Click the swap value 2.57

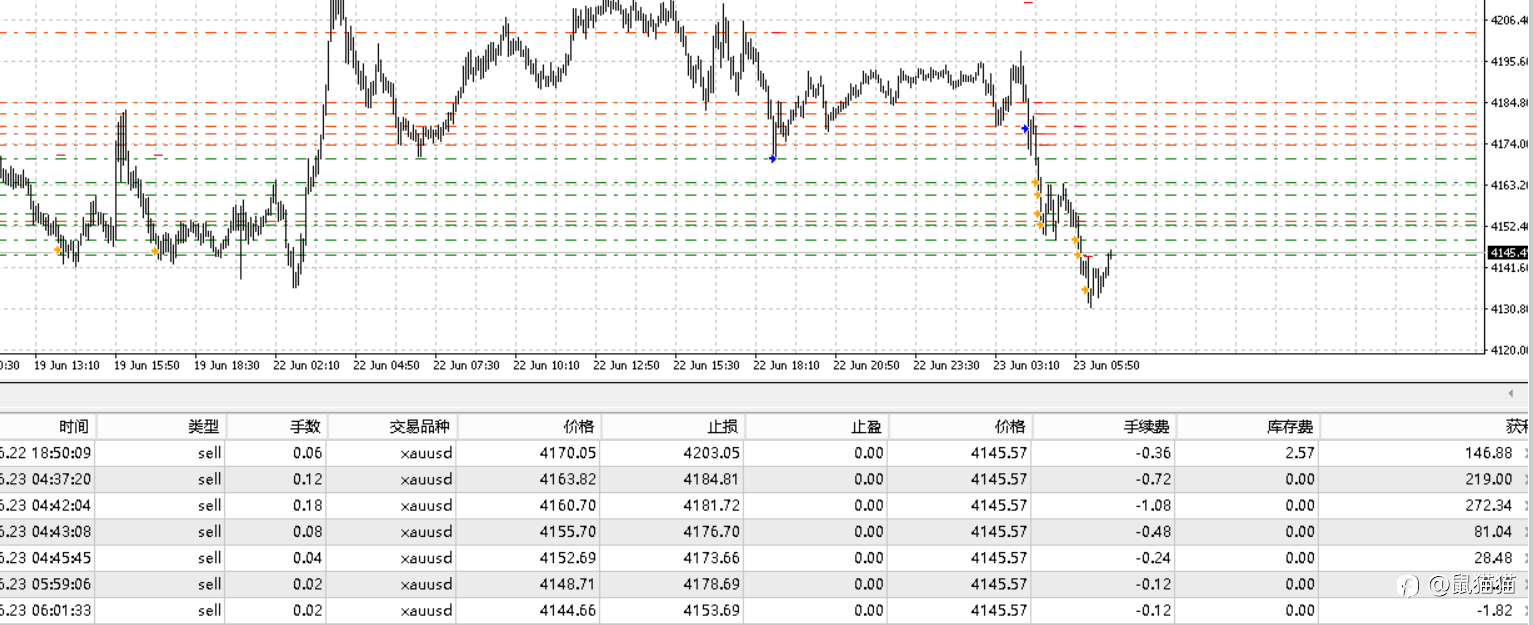coord(1299,453)
